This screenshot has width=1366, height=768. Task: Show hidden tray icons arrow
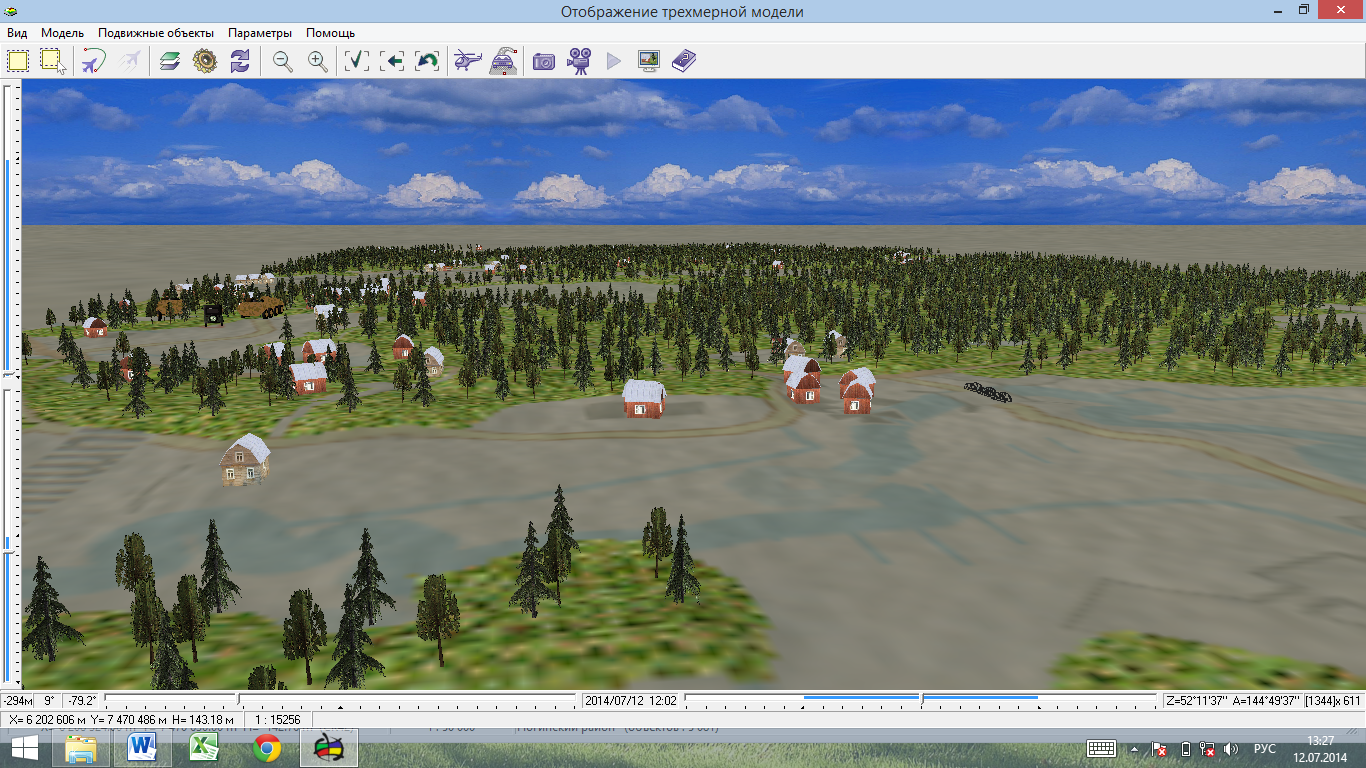point(1135,748)
